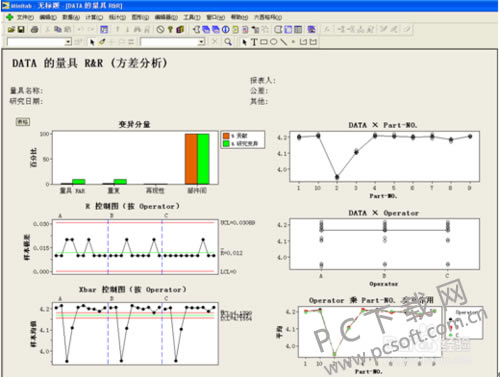
Task: Click the pointer arrow beside the brush tool
Action: [92, 42]
